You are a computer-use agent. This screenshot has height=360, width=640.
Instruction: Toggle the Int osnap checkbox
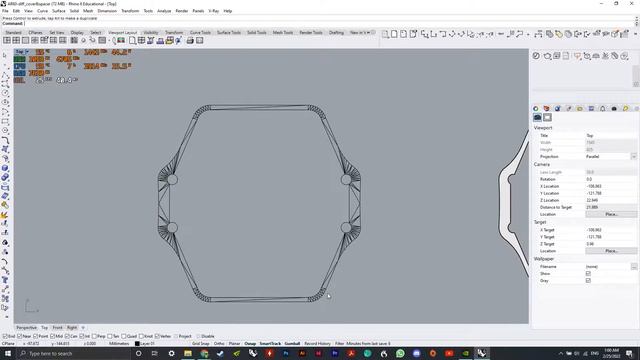pyautogui.click(x=82, y=336)
